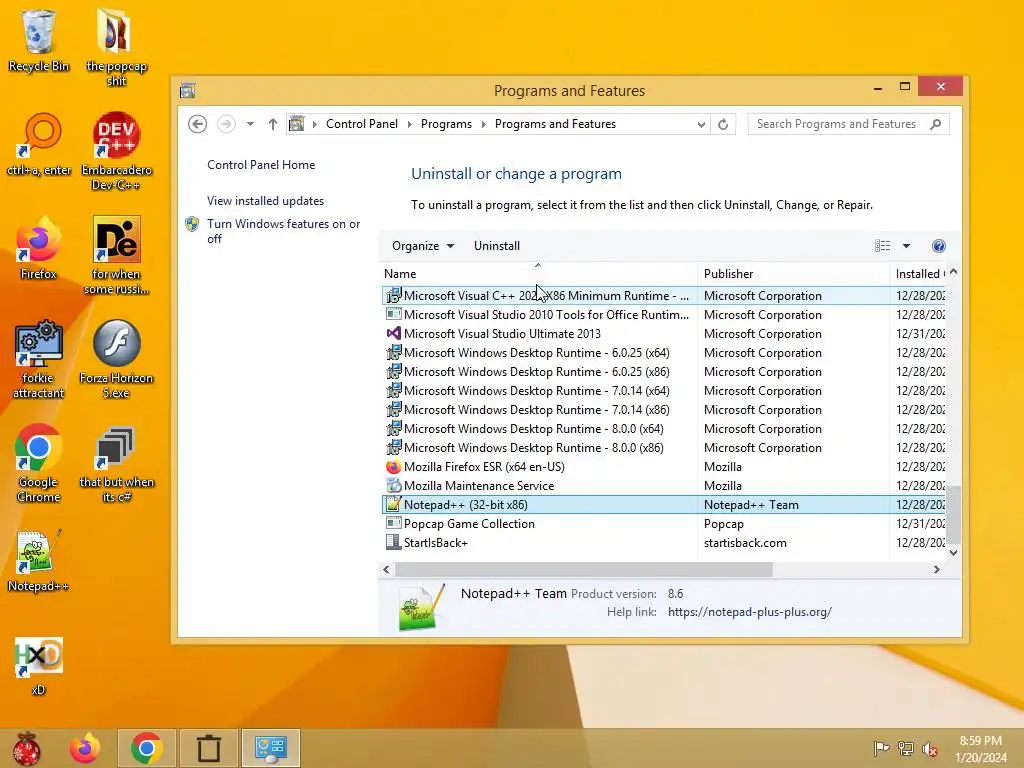This screenshot has height=768, width=1024.
Task: Select the xD HxD desktop shortcut
Action: point(39,666)
